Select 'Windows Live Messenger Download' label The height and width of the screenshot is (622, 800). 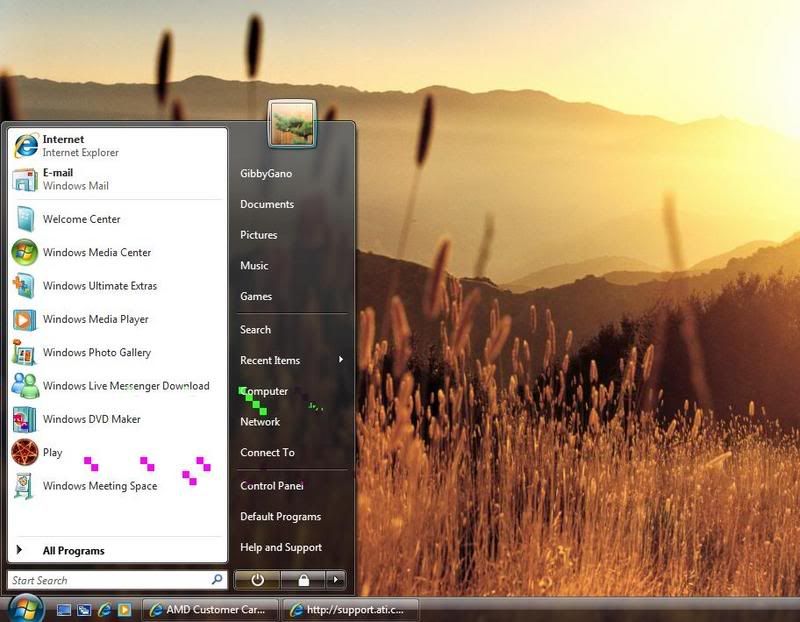[x=126, y=386]
